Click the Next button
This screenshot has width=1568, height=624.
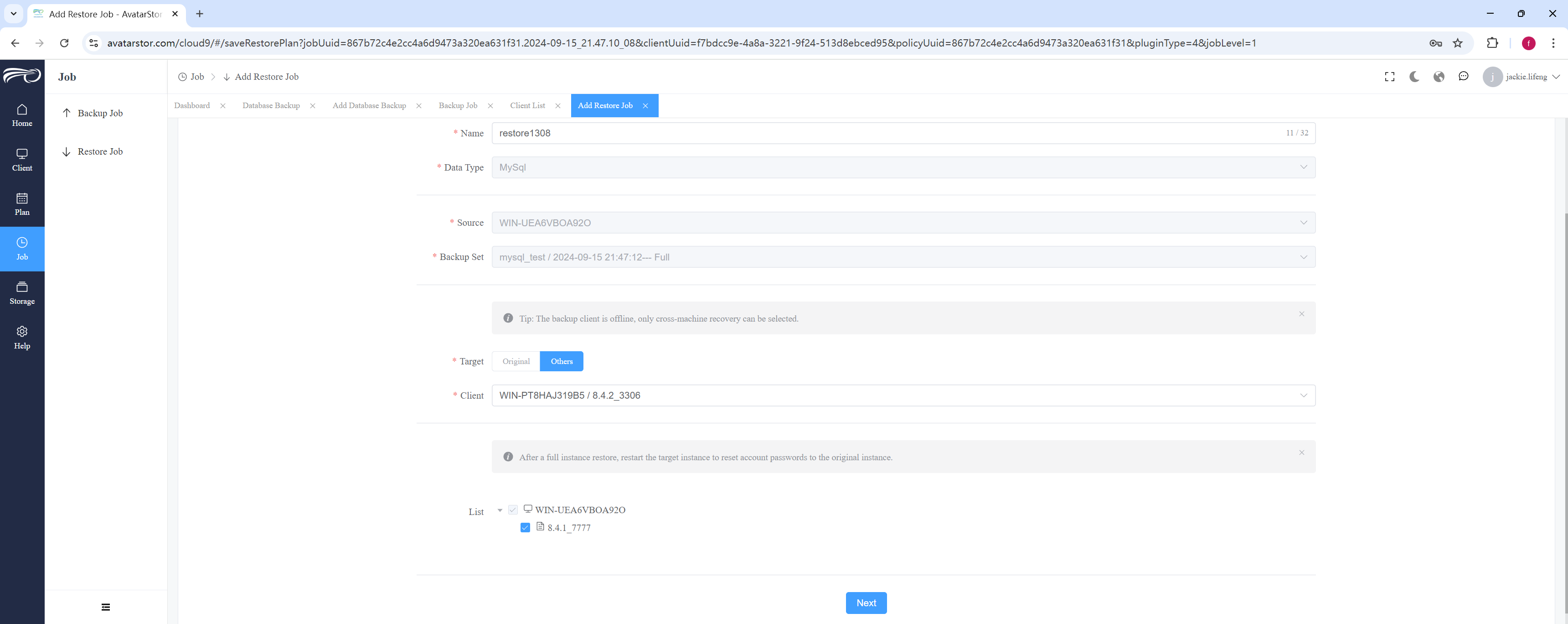click(x=866, y=603)
